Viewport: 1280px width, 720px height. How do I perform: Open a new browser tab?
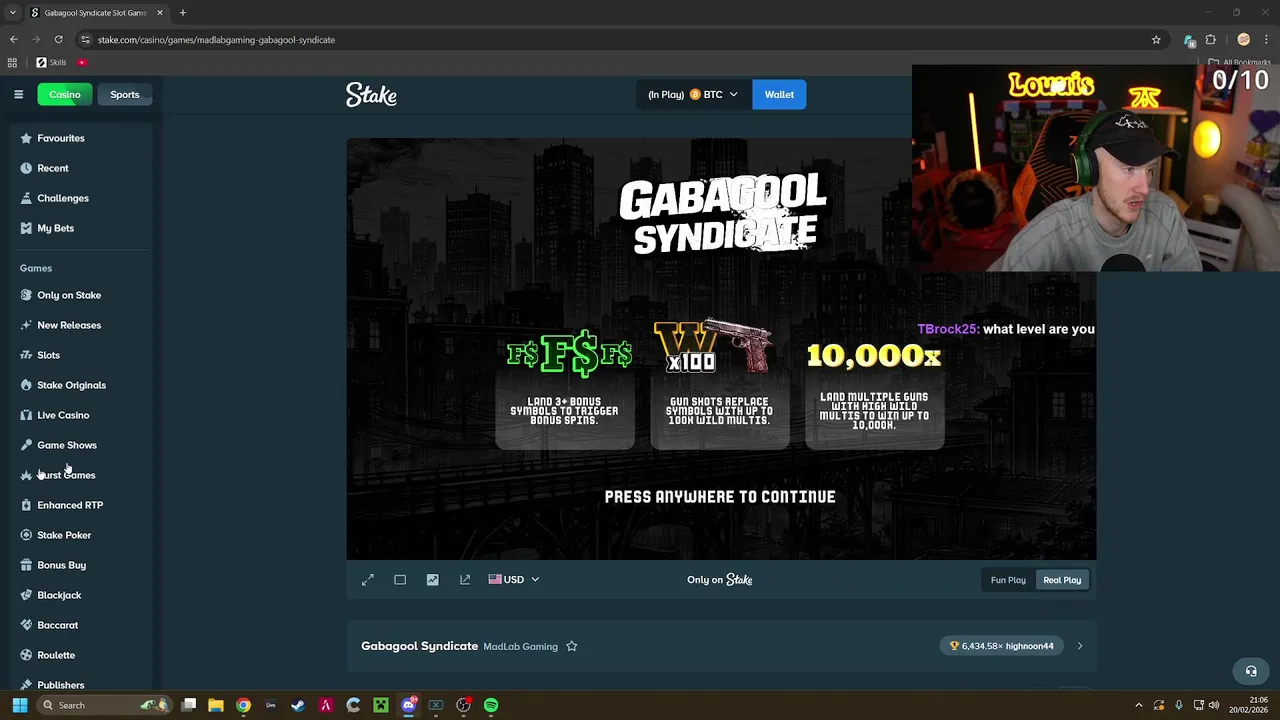click(x=183, y=13)
